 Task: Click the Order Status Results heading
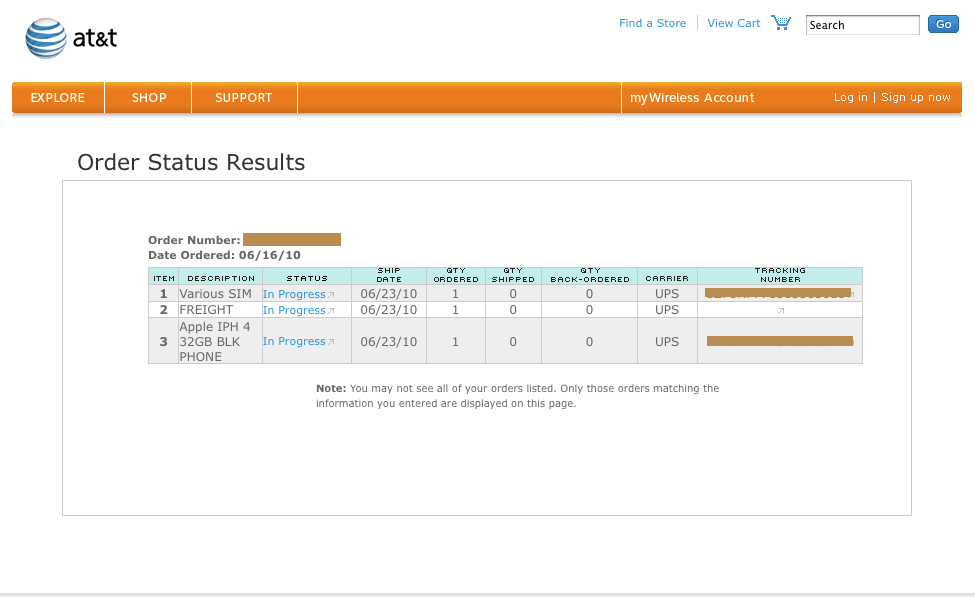191,162
